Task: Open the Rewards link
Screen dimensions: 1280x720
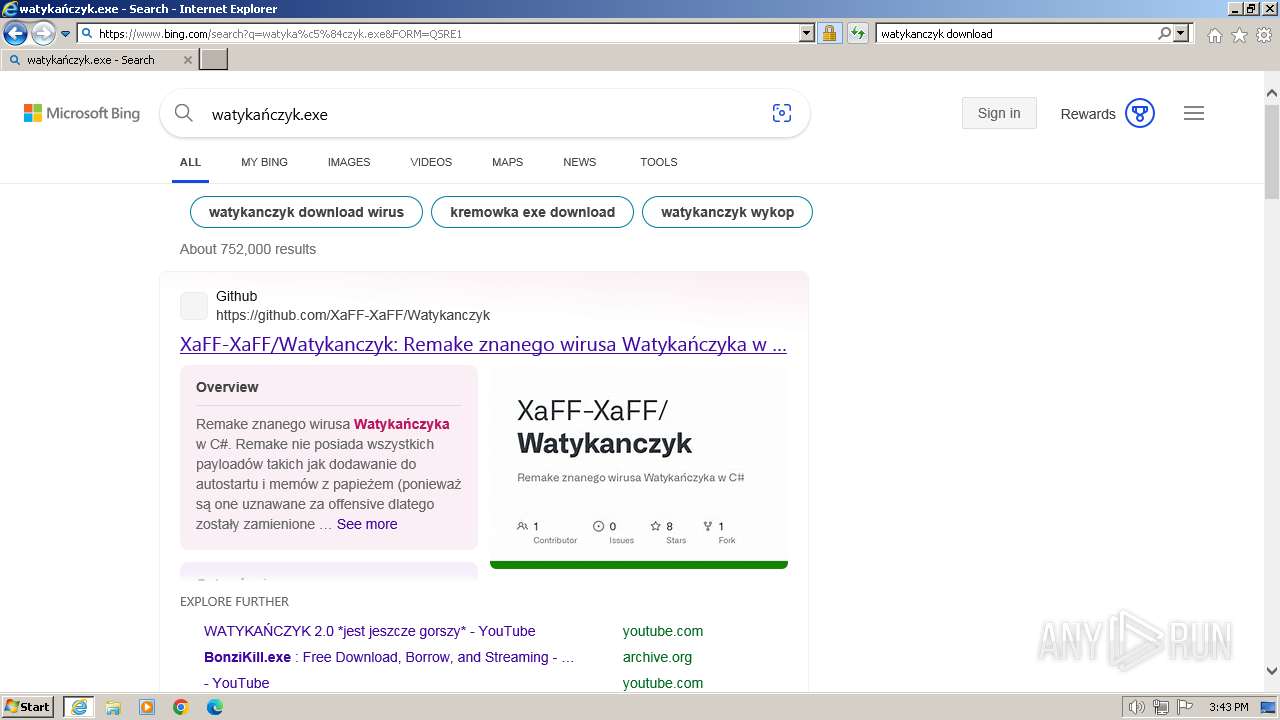Action: (x=1088, y=114)
